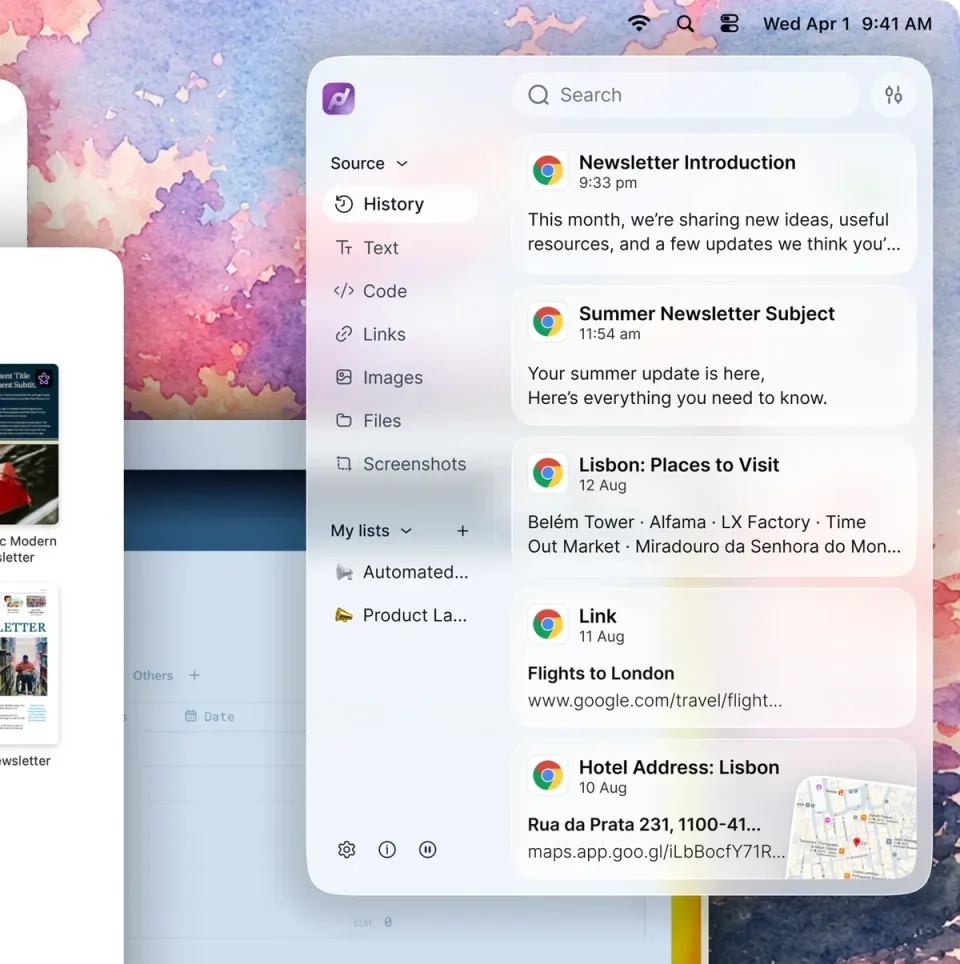
Task: Click the 'Rua da Prata 231' address text
Action: tap(644, 824)
